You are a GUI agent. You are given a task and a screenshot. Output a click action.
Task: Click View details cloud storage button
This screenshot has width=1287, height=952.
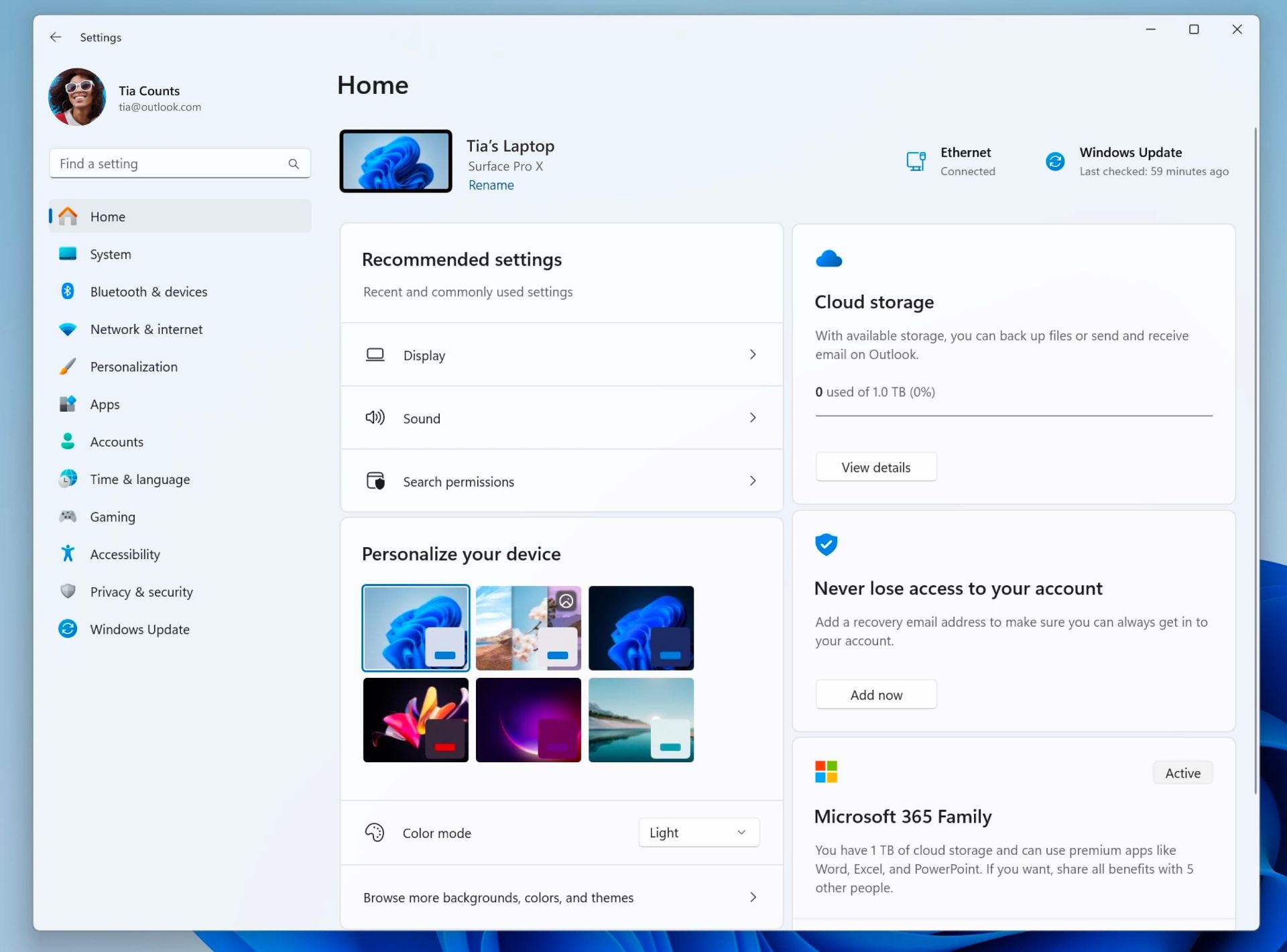[875, 467]
